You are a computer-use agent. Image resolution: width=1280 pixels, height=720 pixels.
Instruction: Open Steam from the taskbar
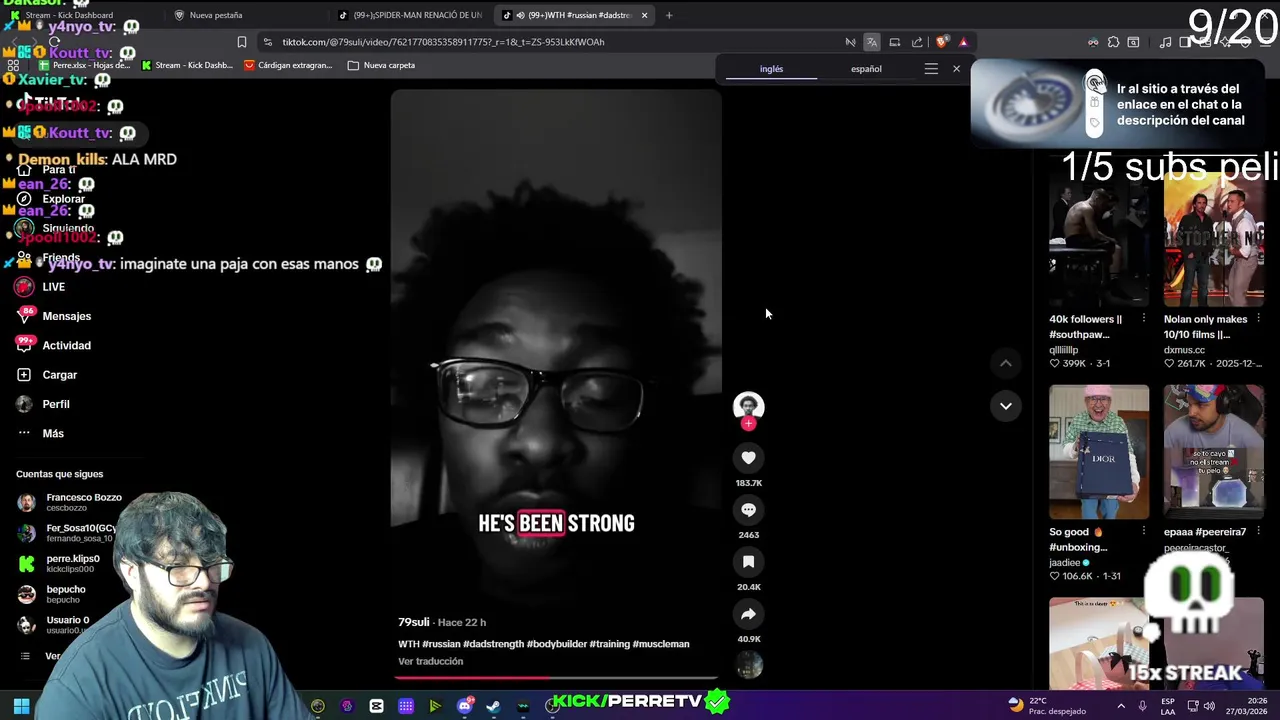493,707
